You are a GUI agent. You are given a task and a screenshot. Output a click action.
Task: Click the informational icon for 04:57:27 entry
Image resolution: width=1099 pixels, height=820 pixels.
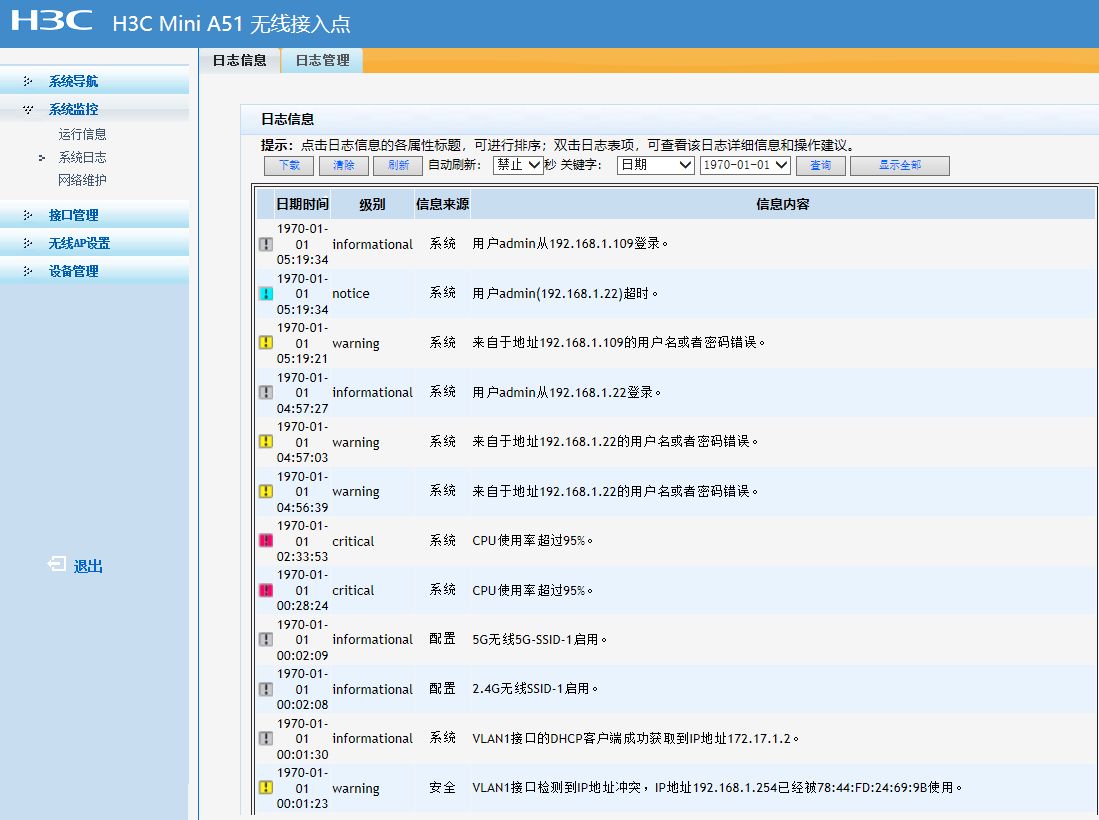coord(266,392)
